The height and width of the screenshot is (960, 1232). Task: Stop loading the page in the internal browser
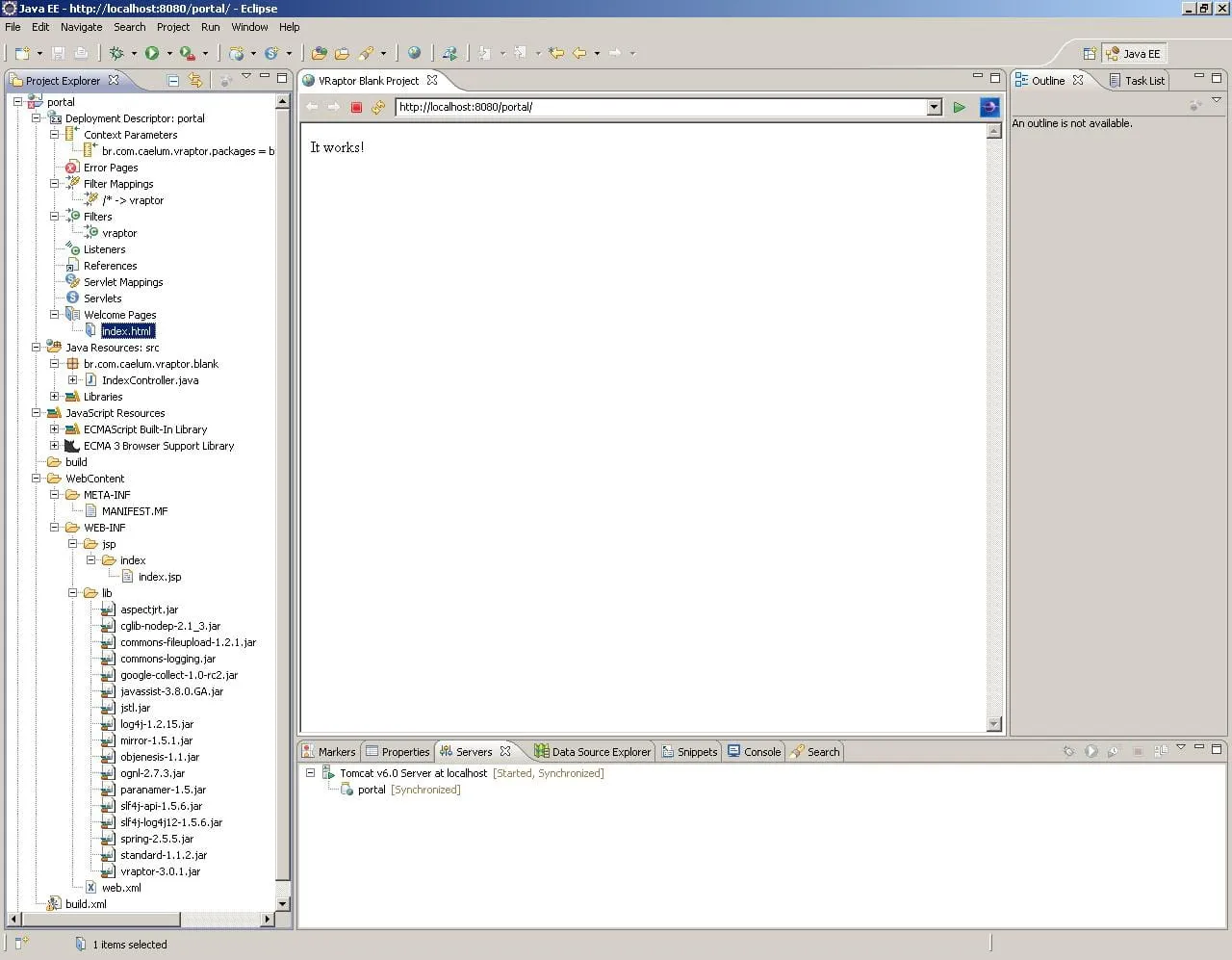[356, 107]
